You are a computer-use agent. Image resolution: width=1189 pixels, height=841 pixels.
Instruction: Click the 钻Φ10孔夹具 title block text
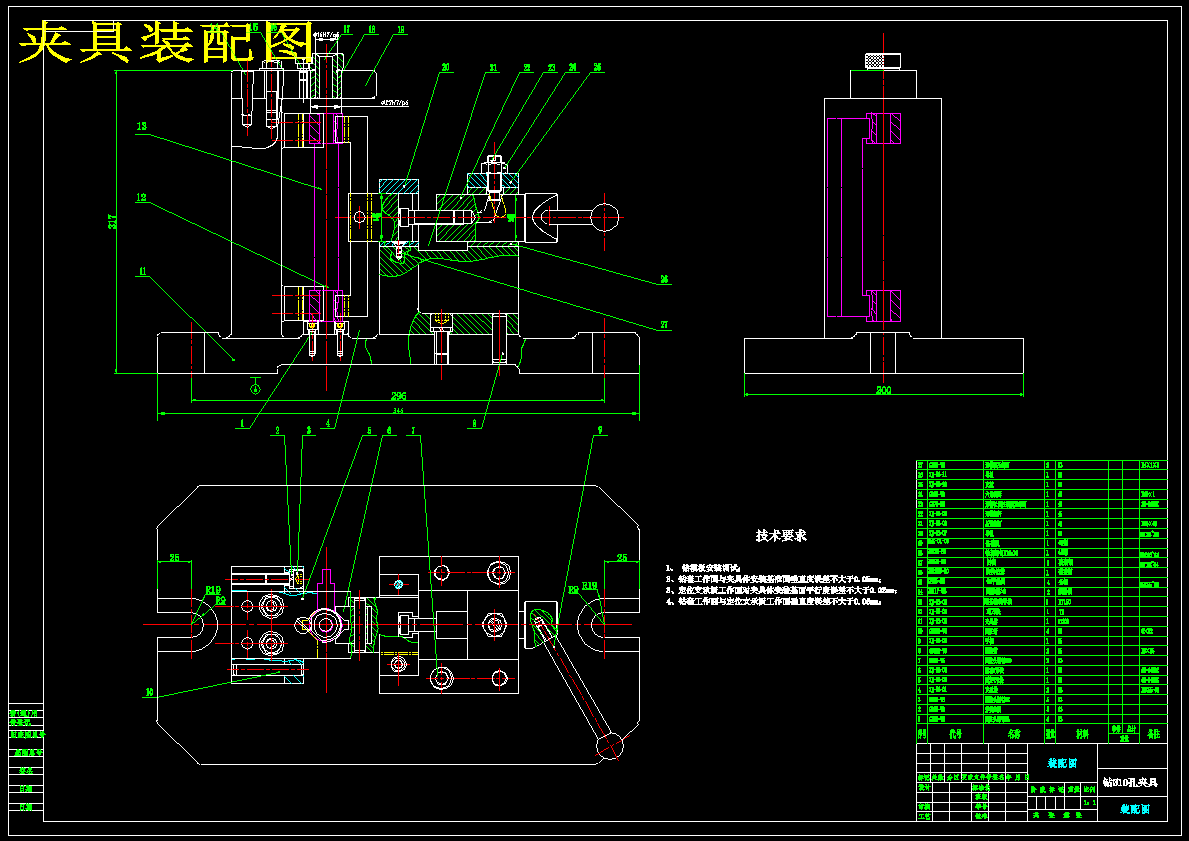click(x=1130, y=782)
